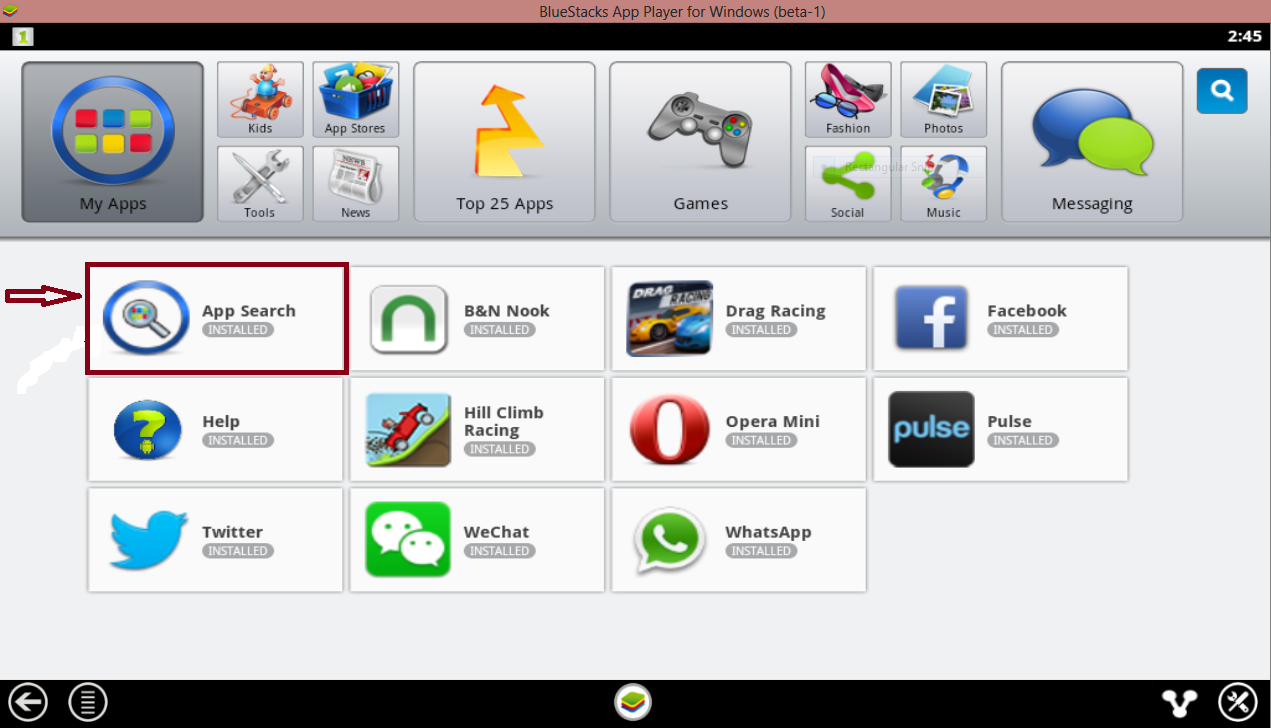Launch the Facebook app
Viewport: 1271px width, 728px height.
pyautogui.click(x=1000, y=319)
